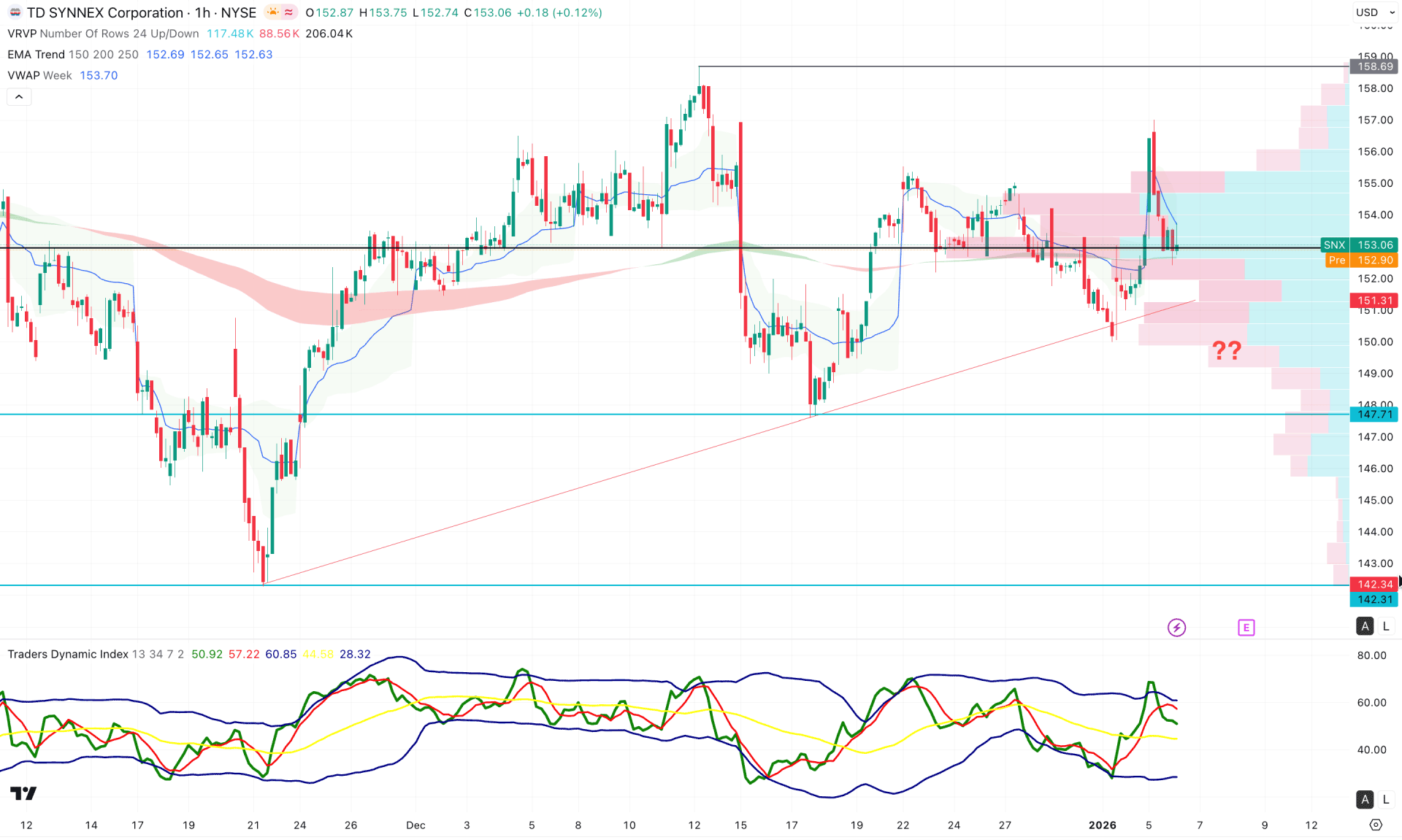Screen dimensions: 1402x840
Task: Click the purple lightning bolt event icon
Action: (x=1176, y=626)
